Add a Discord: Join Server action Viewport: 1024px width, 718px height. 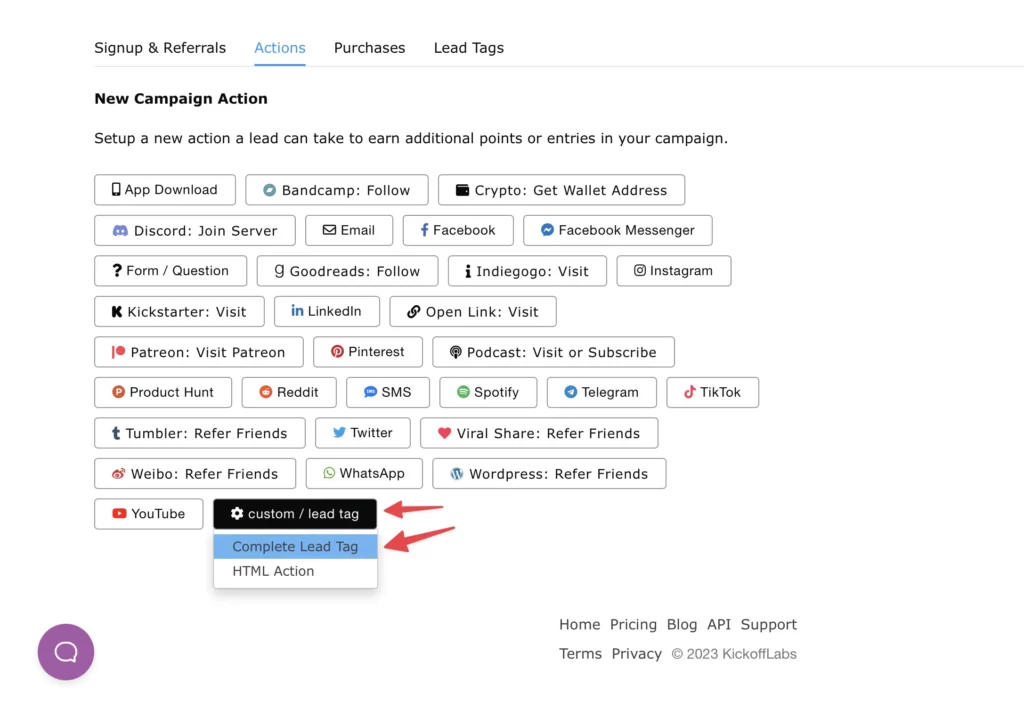point(195,231)
